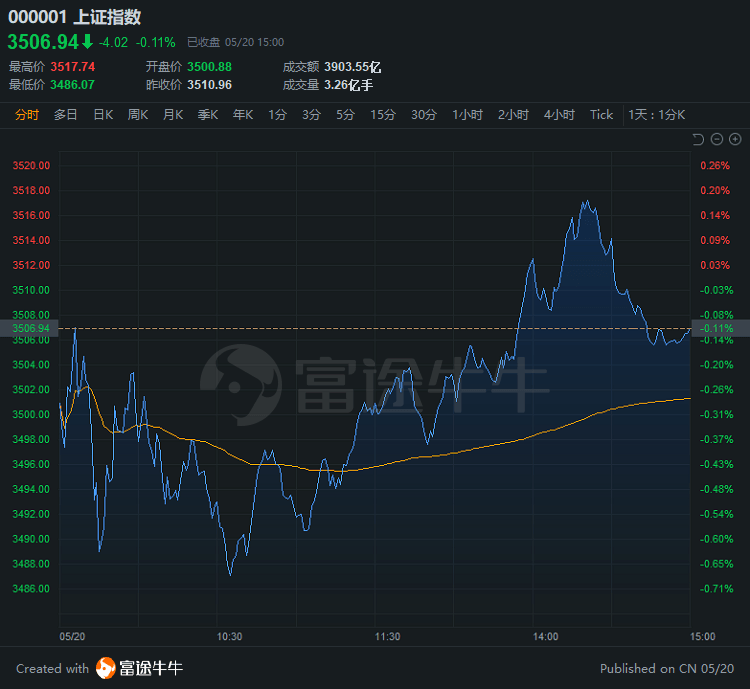The width and height of the screenshot is (750, 689).
Task: Click the 3506.94 current price axis label
Action: point(30,328)
